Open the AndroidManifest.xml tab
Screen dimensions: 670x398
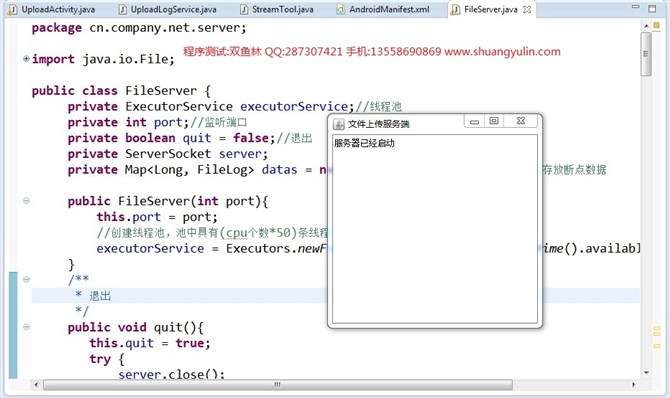click(384, 9)
